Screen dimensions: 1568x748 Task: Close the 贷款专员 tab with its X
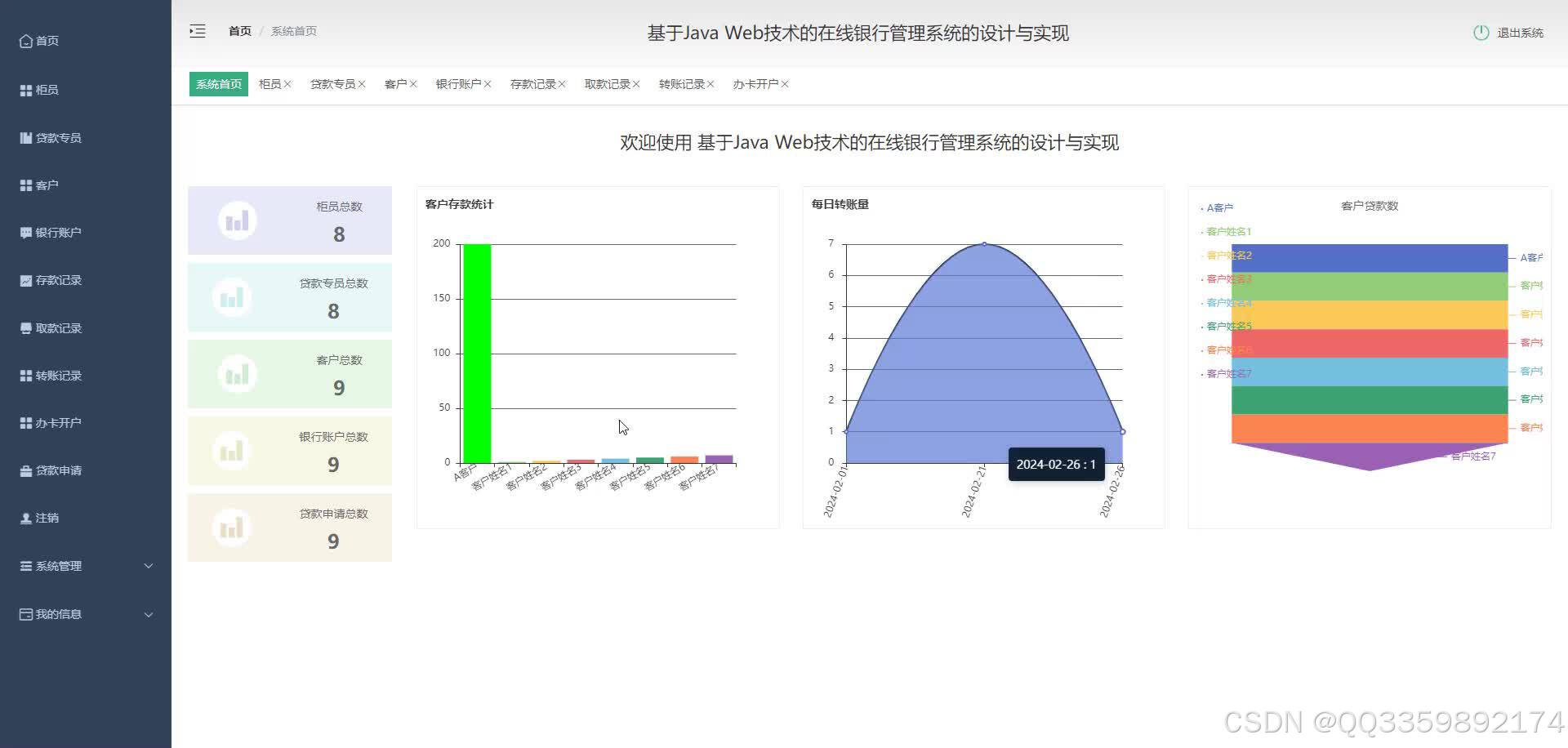point(362,84)
